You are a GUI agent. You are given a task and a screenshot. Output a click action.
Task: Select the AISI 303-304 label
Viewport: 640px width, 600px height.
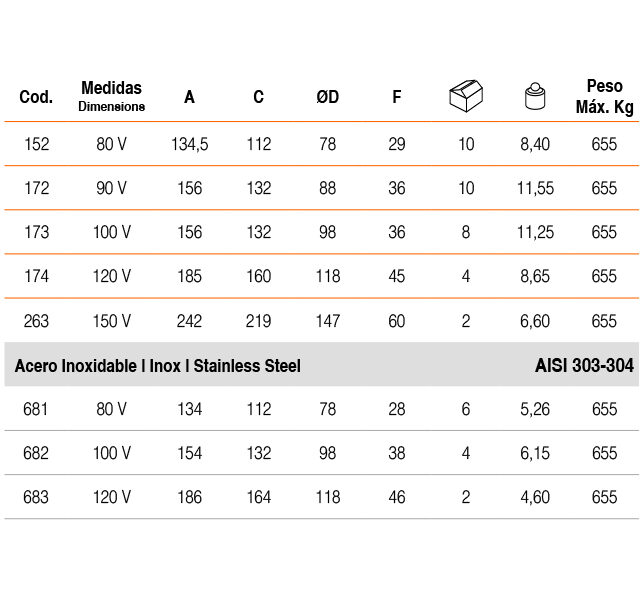point(584,365)
